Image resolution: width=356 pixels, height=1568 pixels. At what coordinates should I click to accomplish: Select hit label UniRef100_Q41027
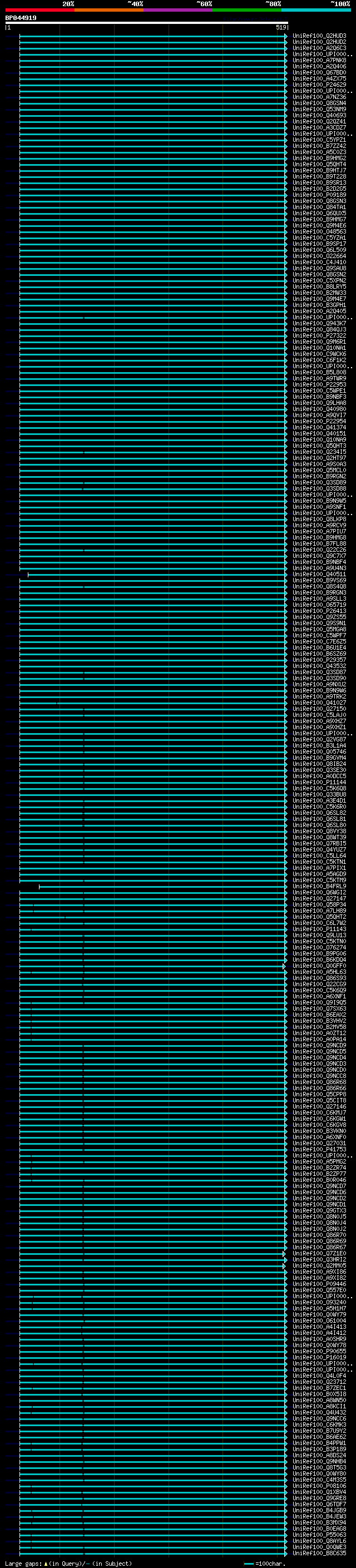[319, 703]
